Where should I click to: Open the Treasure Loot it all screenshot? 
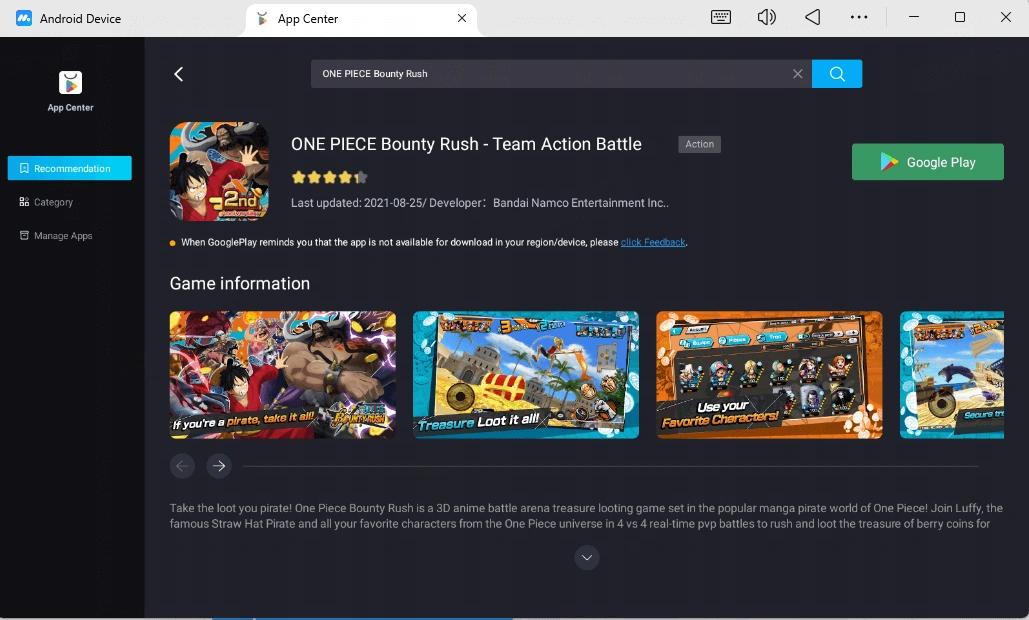coord(525,374)
